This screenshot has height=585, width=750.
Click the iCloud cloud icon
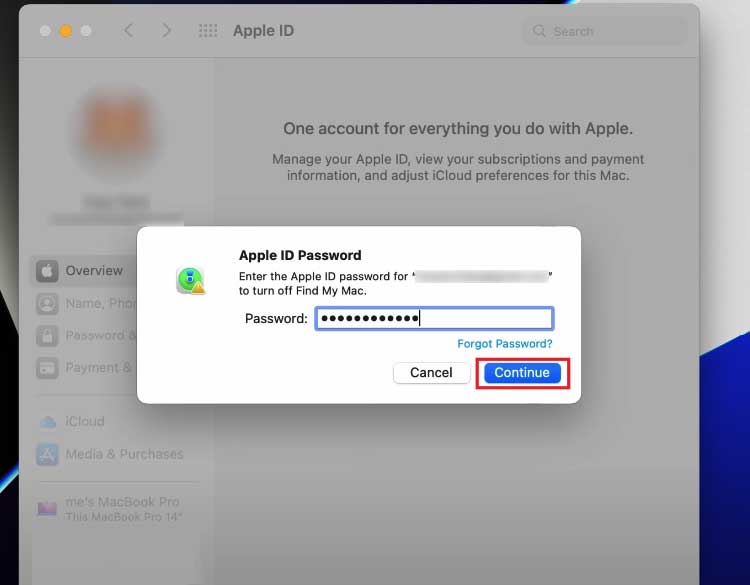coord(47,422)
